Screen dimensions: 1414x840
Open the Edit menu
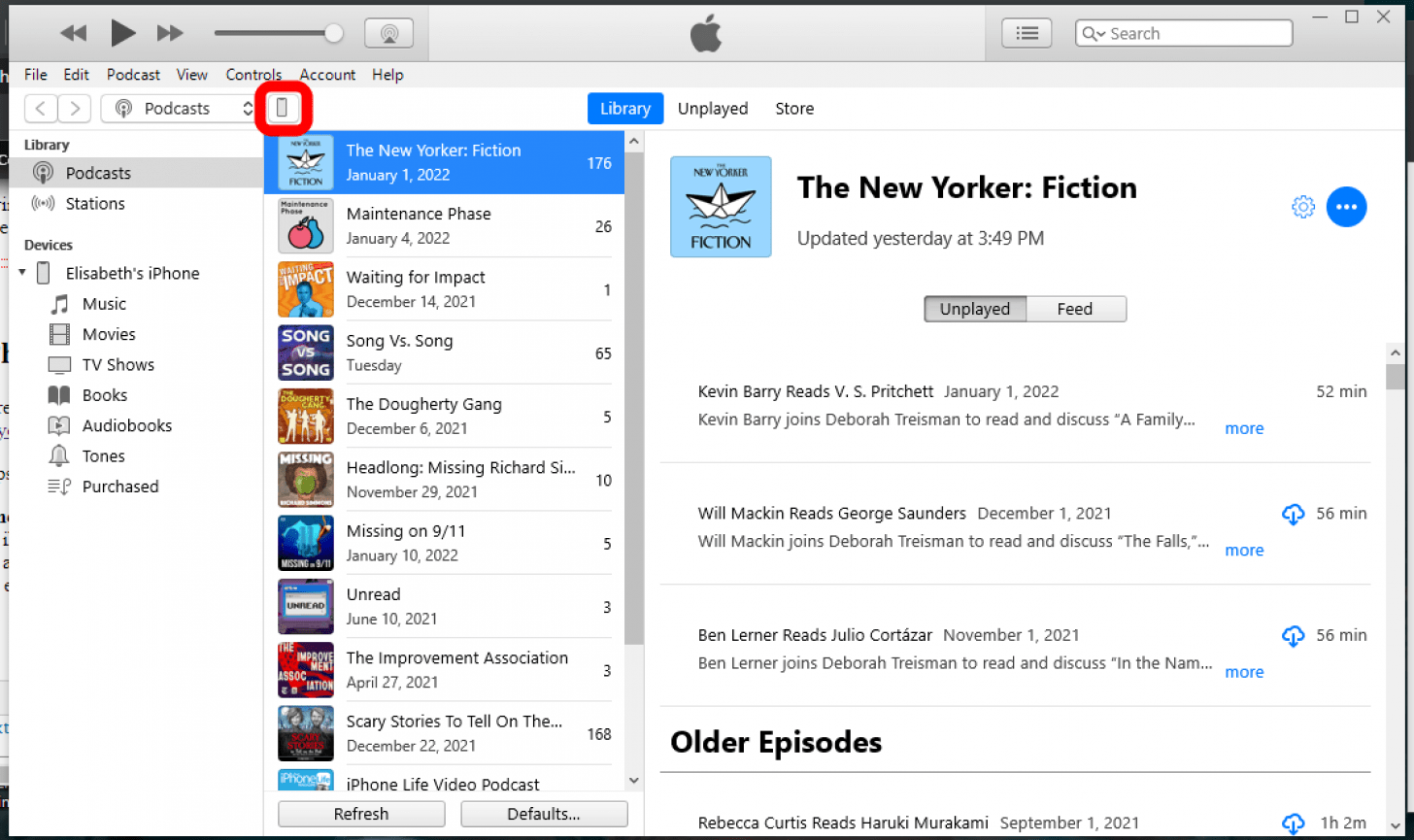coord(77,75)
